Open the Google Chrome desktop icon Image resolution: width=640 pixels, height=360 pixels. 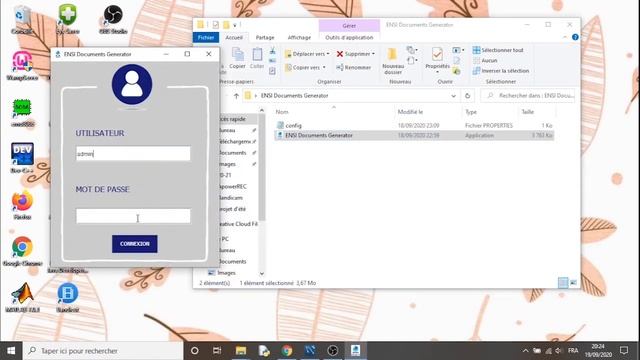[x=22, y=251]
